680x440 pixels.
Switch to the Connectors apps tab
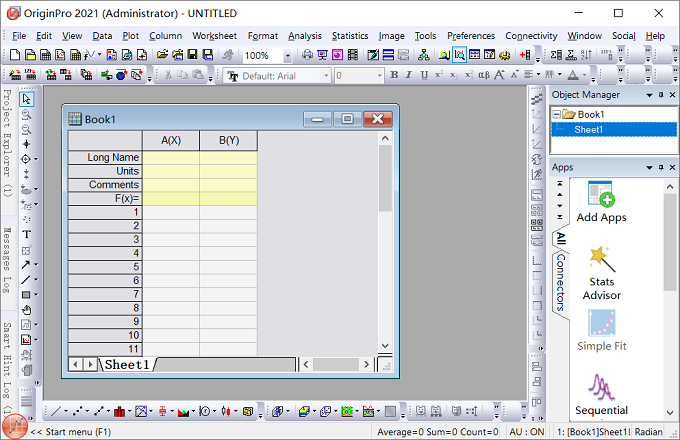pos(561,283)
